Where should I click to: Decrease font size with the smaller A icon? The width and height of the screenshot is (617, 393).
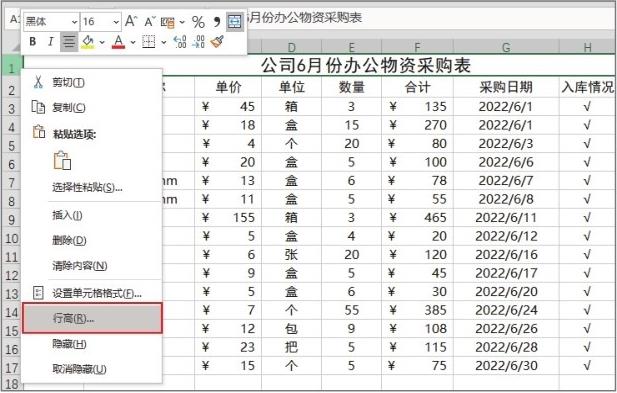tap(150, 21)
